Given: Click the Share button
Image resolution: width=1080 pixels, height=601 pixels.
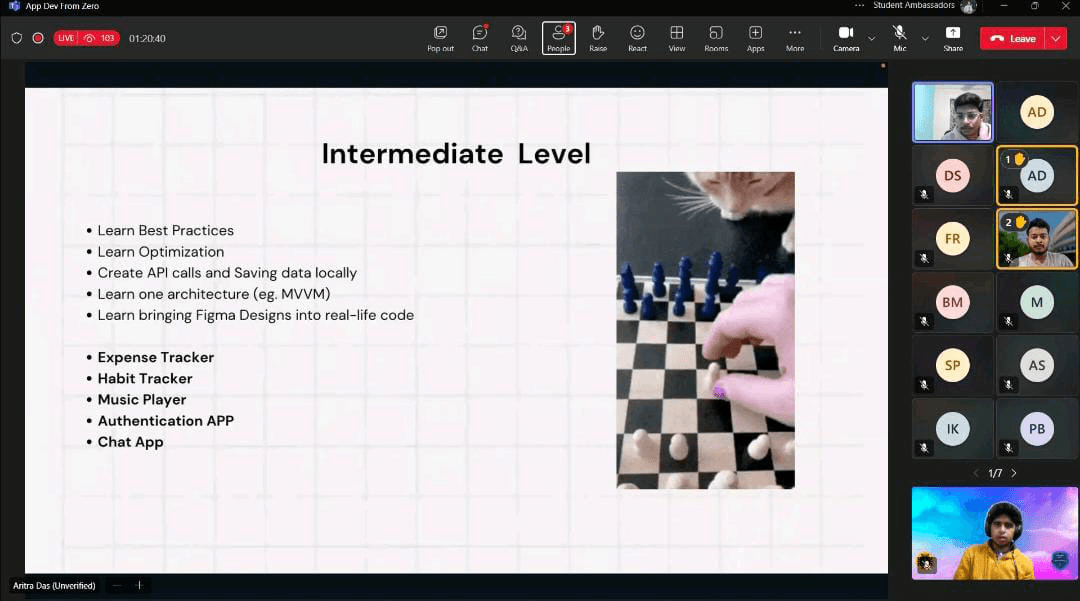Looking at the screenshot, I should coord(953,37).
